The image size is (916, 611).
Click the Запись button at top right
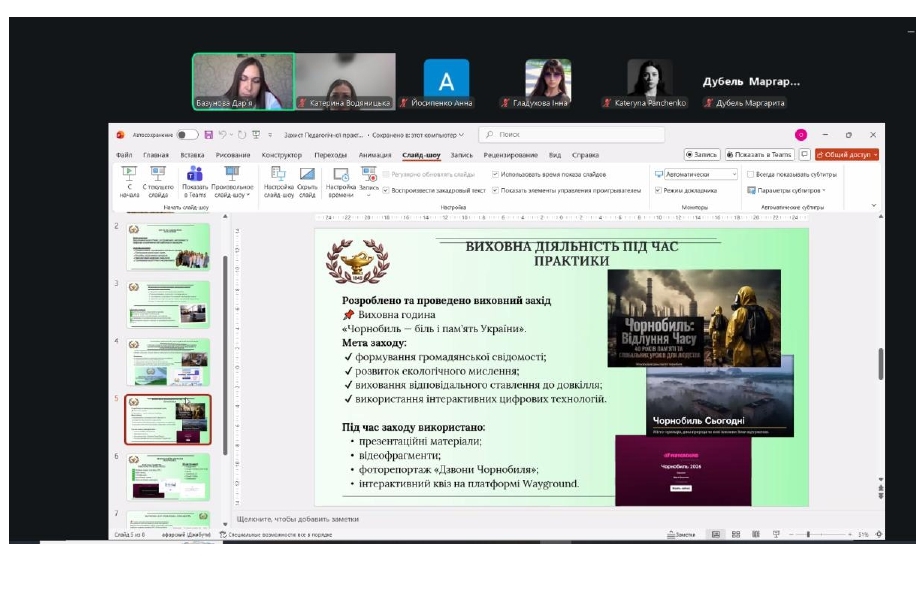pos(702,154)
